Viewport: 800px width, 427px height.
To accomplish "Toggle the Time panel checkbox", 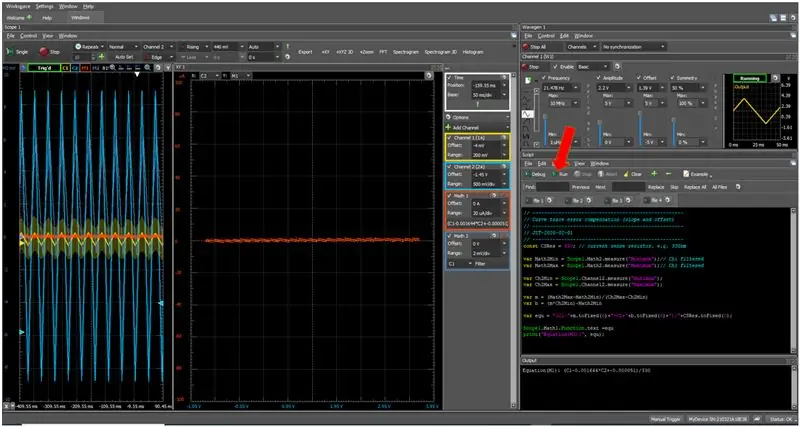I will point(449,77).
